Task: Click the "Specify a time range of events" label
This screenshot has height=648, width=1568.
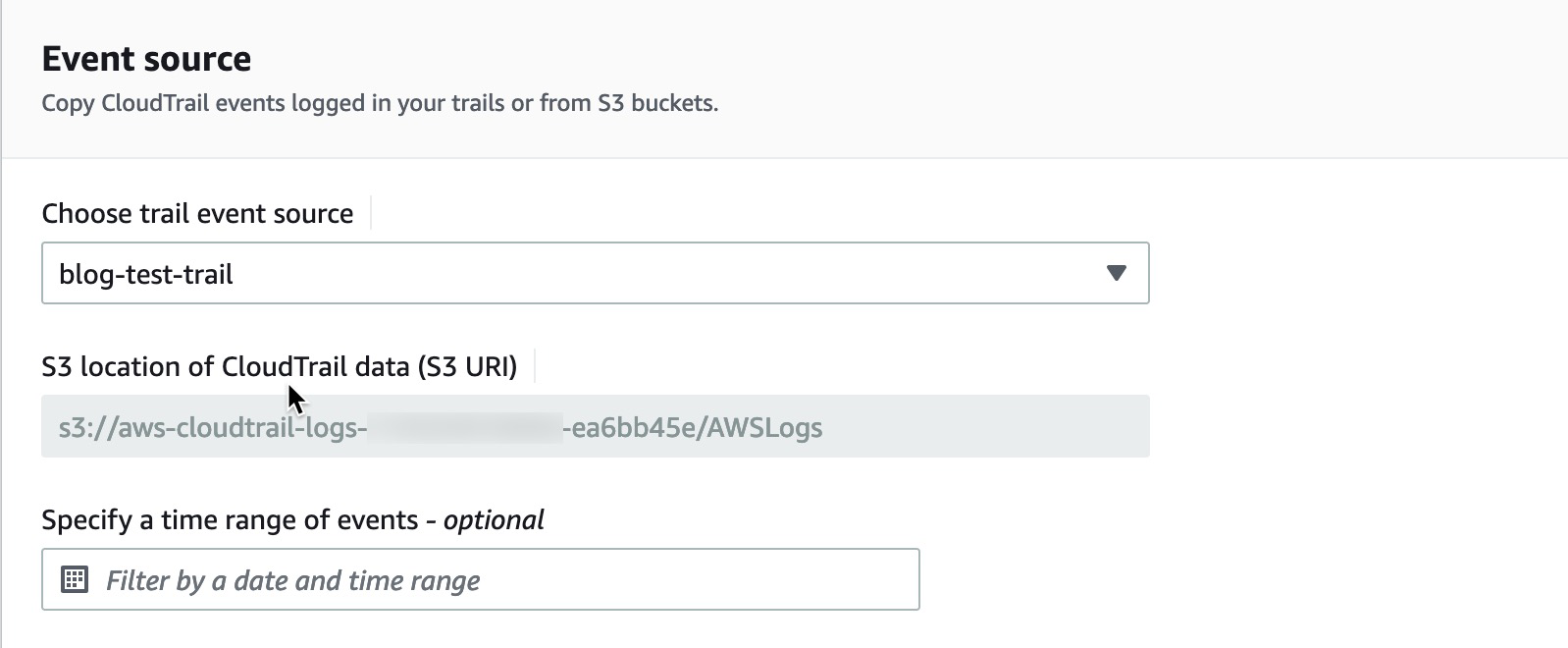Action: [x=231, y=519]
